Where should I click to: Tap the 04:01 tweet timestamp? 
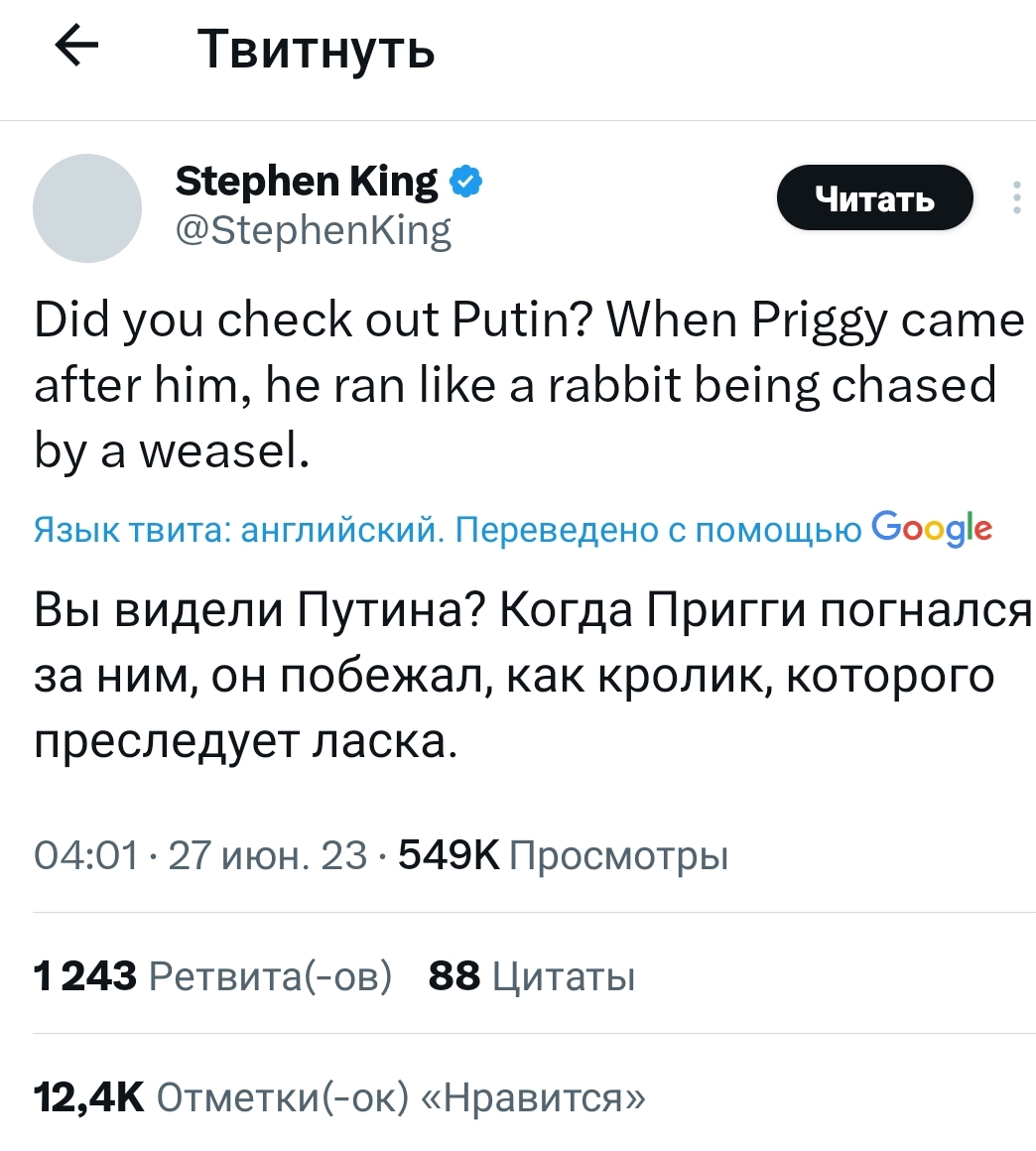pyautogui.click(x=85, y=854)
